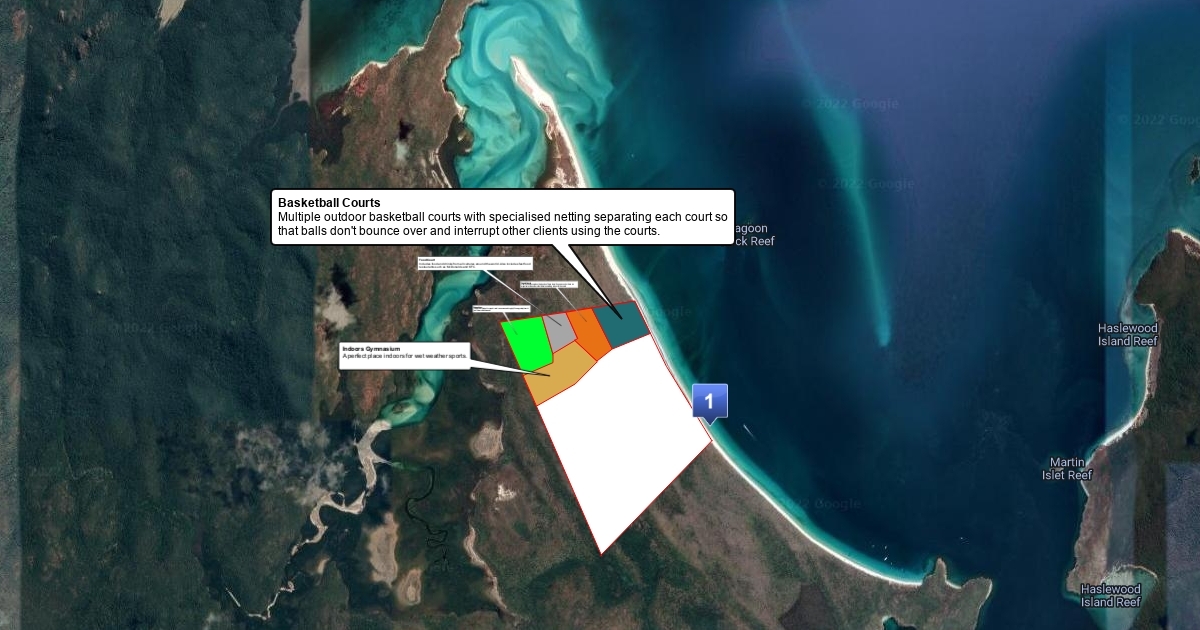Select the dark teal Basketball Courts zone
The image size is (1200, 630).
tap(622, 324)
